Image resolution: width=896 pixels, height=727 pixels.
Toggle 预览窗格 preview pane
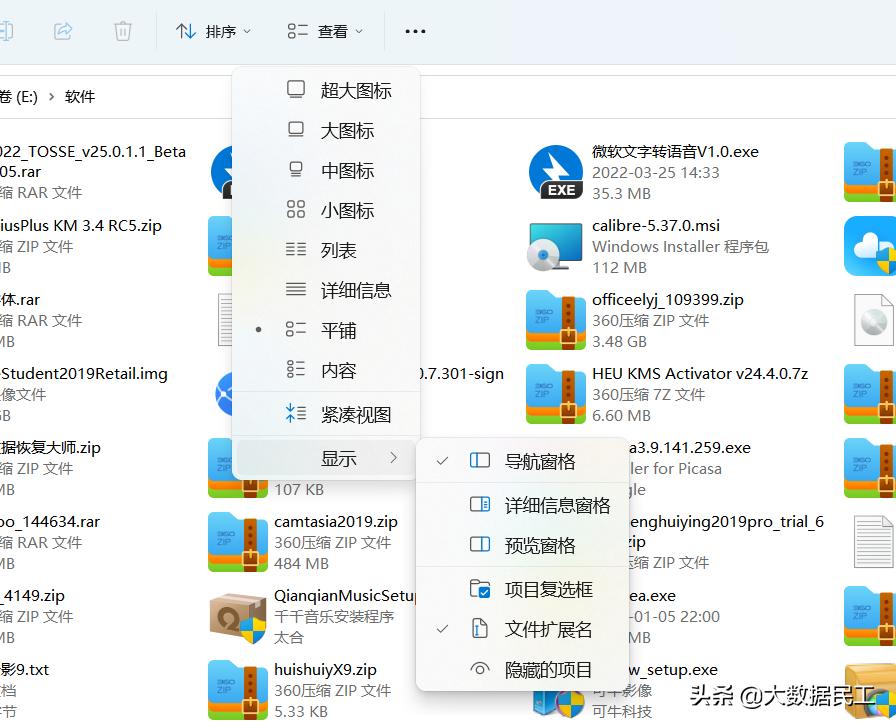521,545
